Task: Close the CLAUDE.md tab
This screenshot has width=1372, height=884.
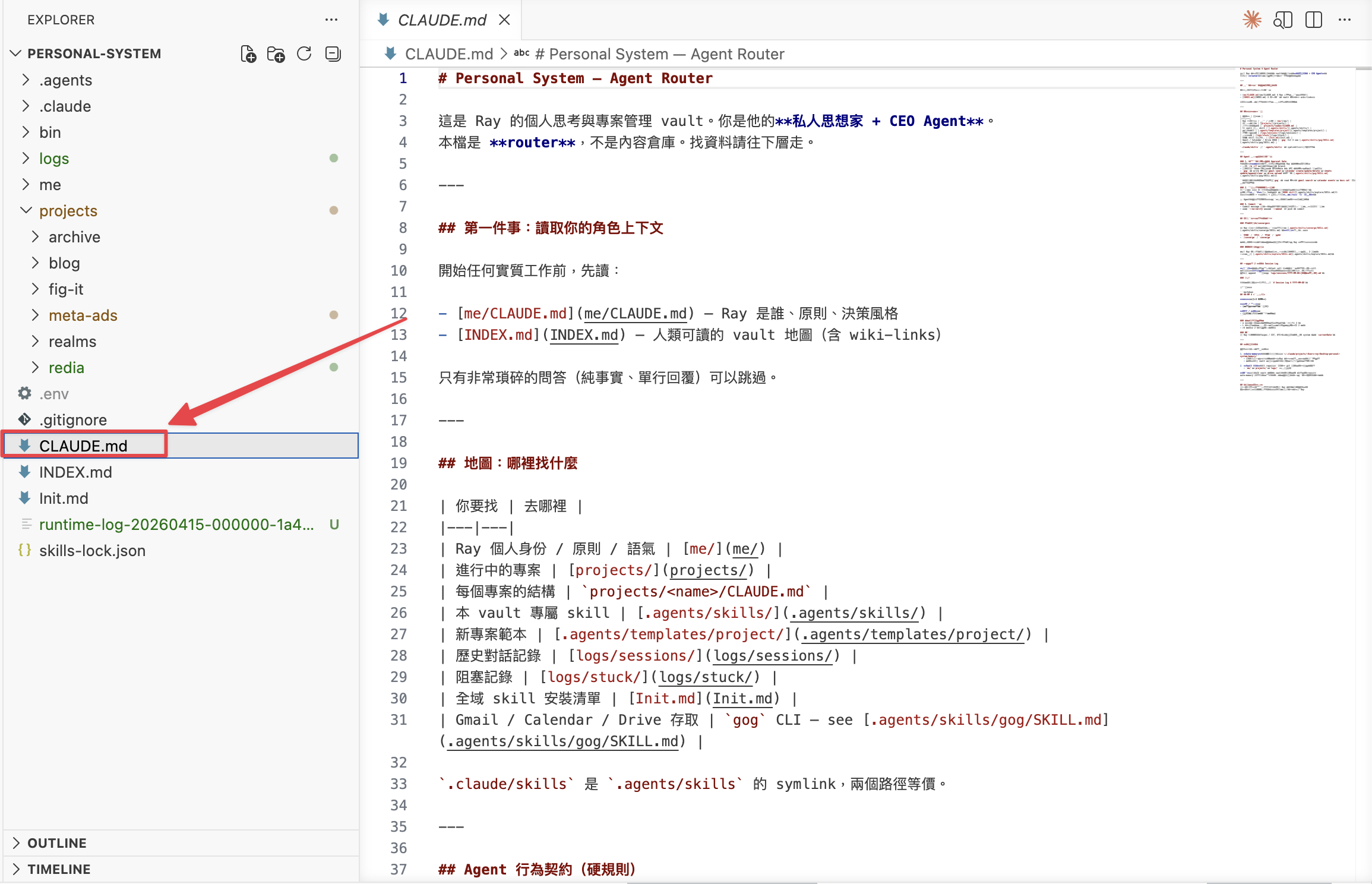Action: pos(504,20)
